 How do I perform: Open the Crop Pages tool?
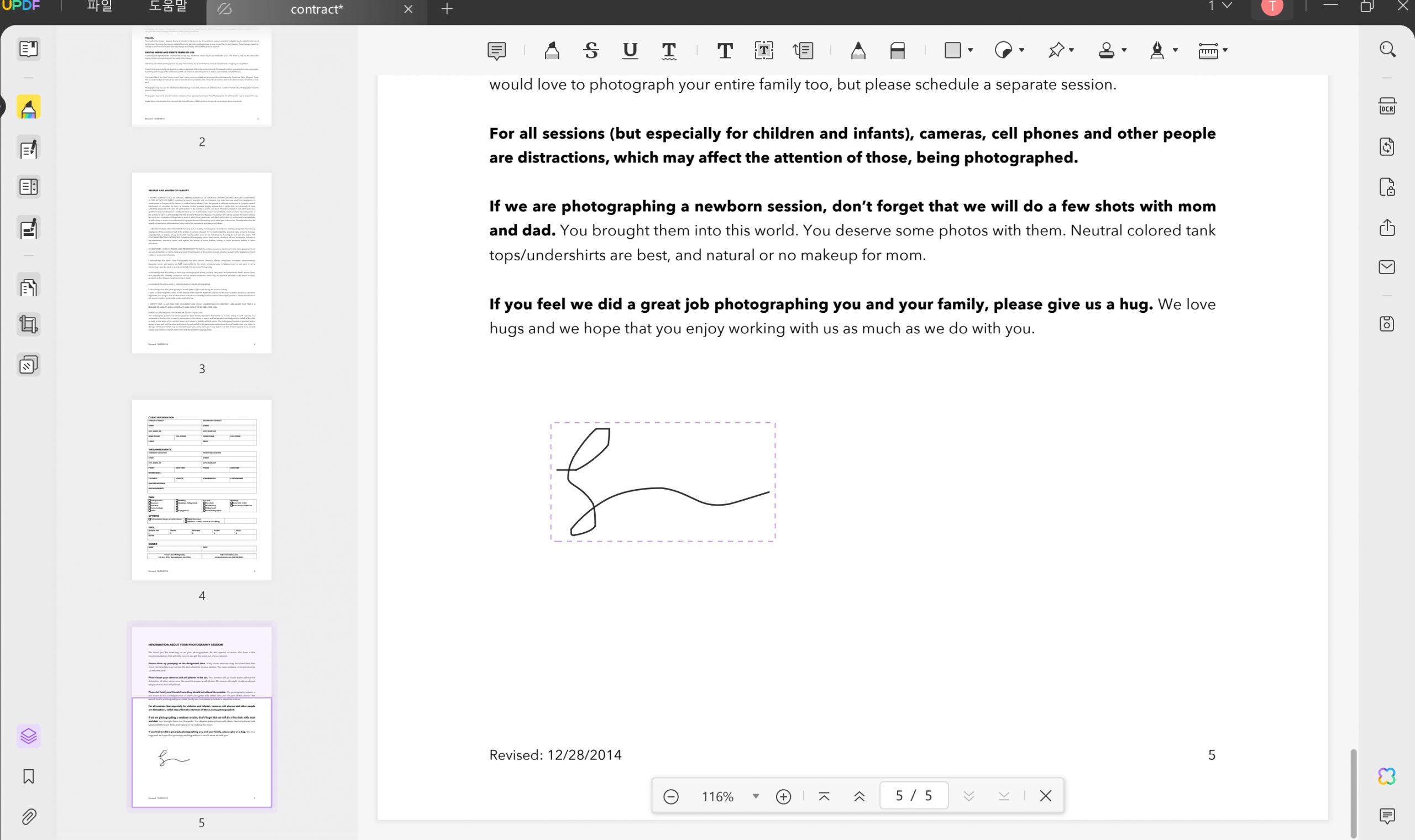(28, 324)
